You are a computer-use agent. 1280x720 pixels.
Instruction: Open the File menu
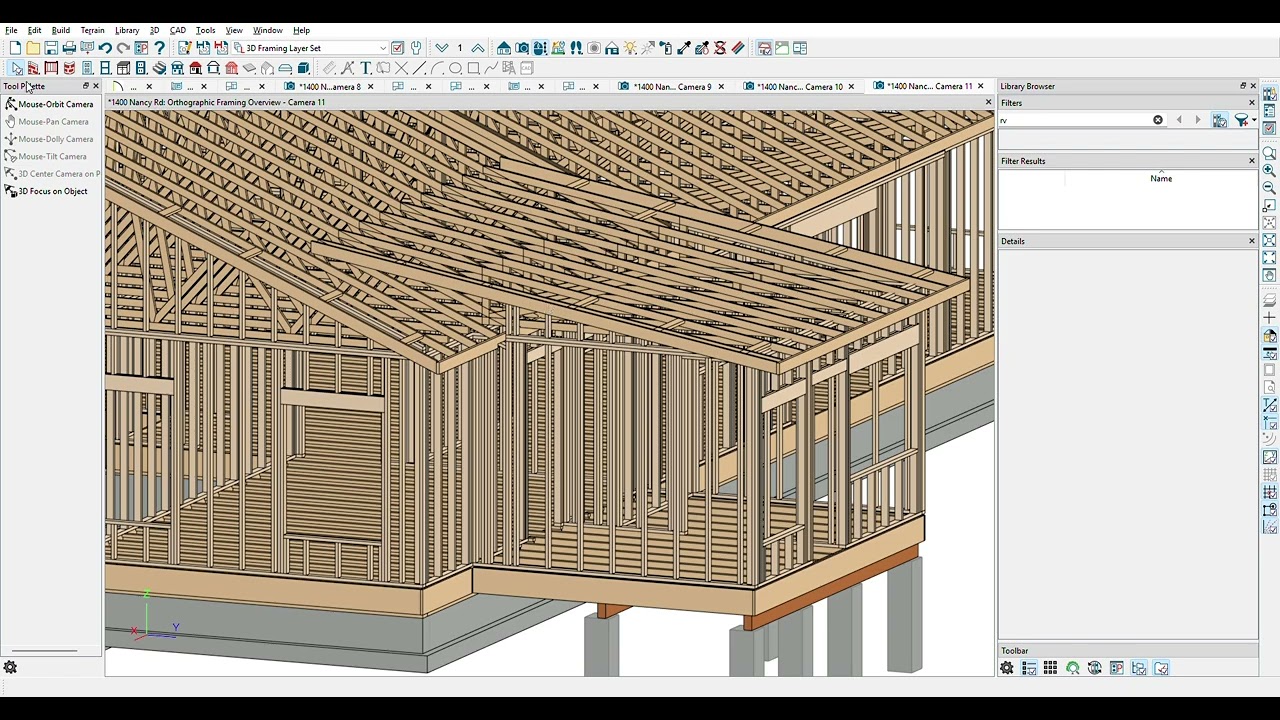11,30
